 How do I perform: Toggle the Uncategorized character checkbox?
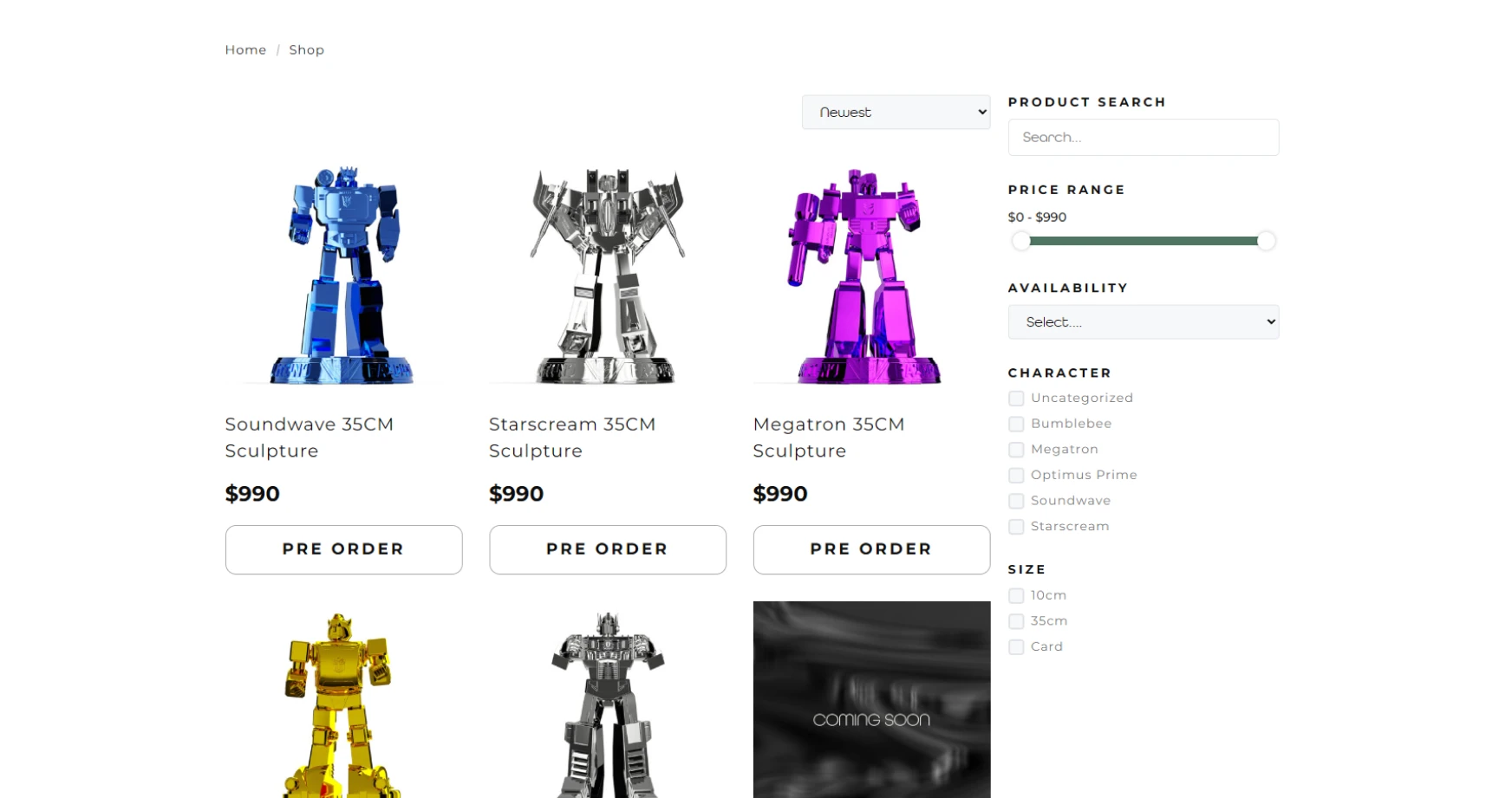click(1016, 399)
